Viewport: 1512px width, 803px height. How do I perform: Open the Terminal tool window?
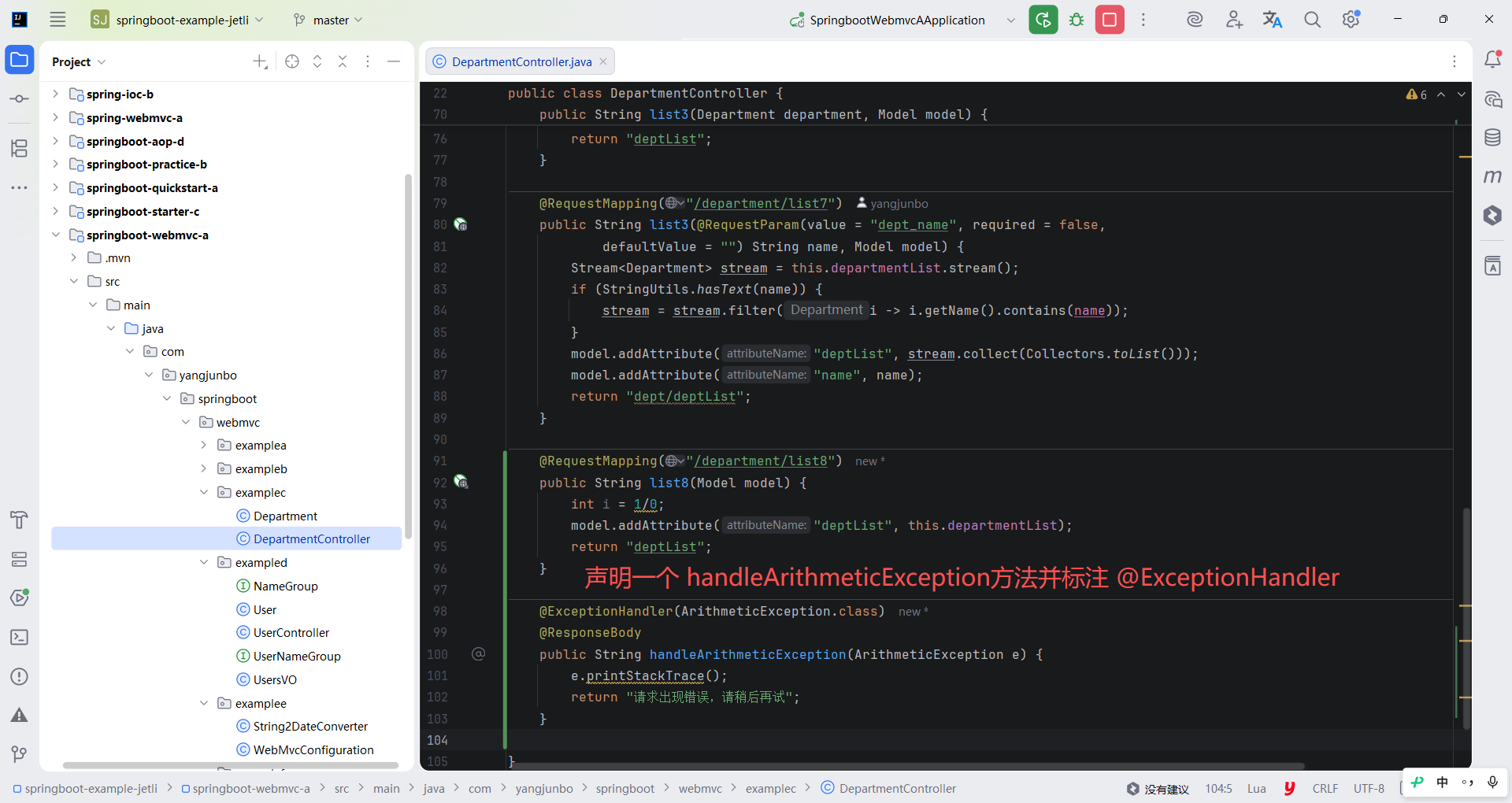tap(20, 637)
